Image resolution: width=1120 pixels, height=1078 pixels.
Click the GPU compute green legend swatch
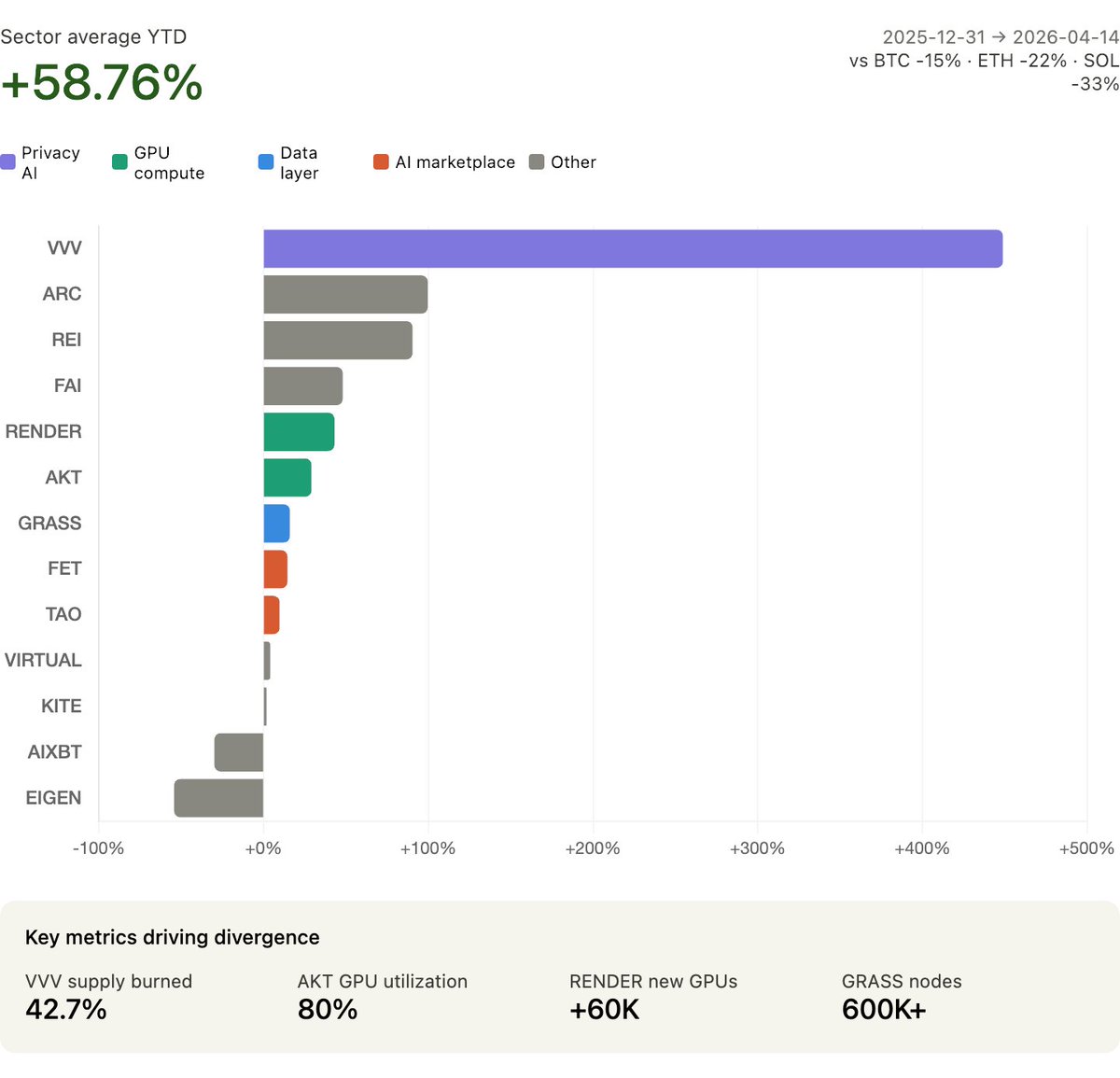click(x=119, y=162)
